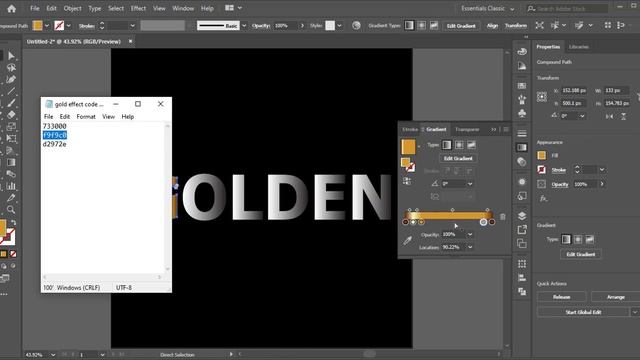Open the Basic brush definition dropdown
640x360 pixels.
tap(244, 25)
